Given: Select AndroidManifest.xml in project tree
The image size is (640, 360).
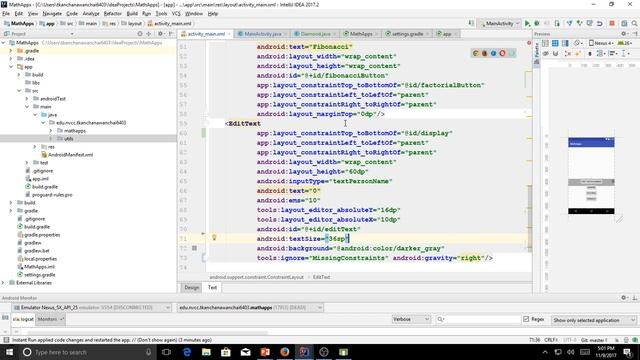Looking at the screenshot, I should [70, 155].
